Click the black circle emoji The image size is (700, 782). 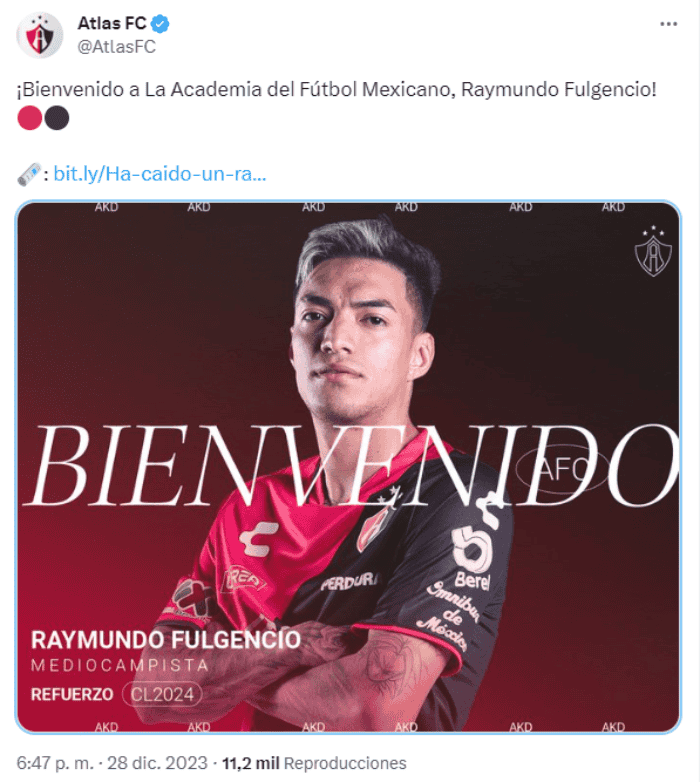tap(57, 118)
